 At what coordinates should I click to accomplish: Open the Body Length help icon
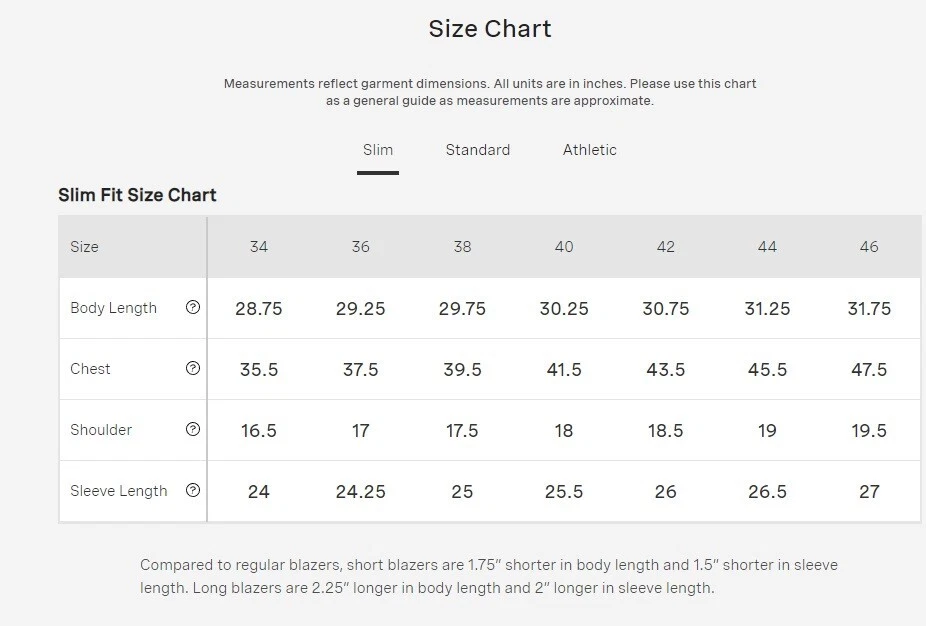[193, 307]
